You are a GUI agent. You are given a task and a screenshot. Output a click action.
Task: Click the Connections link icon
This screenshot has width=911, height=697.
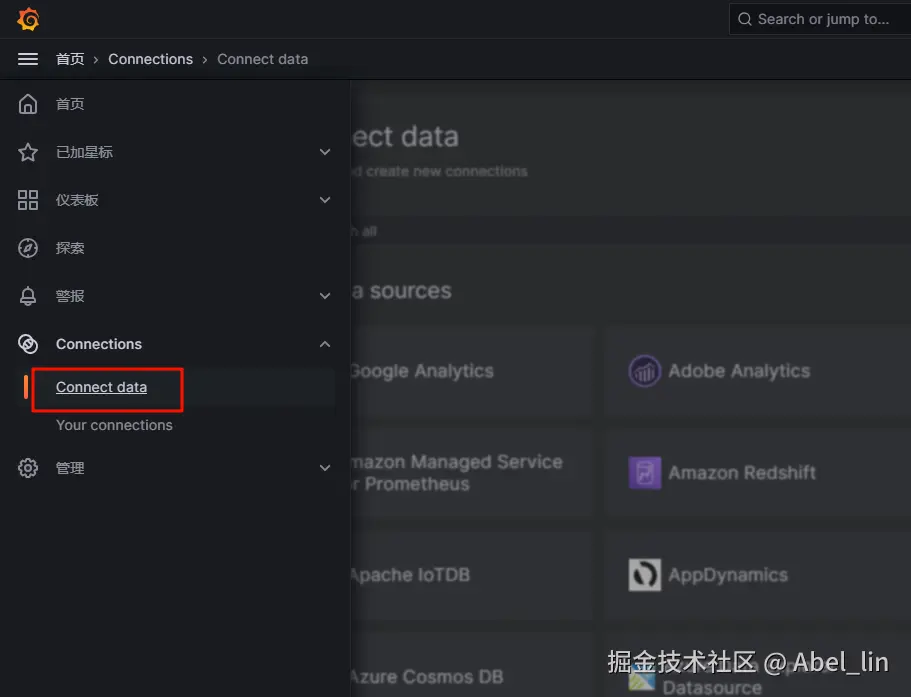[28, 344]
